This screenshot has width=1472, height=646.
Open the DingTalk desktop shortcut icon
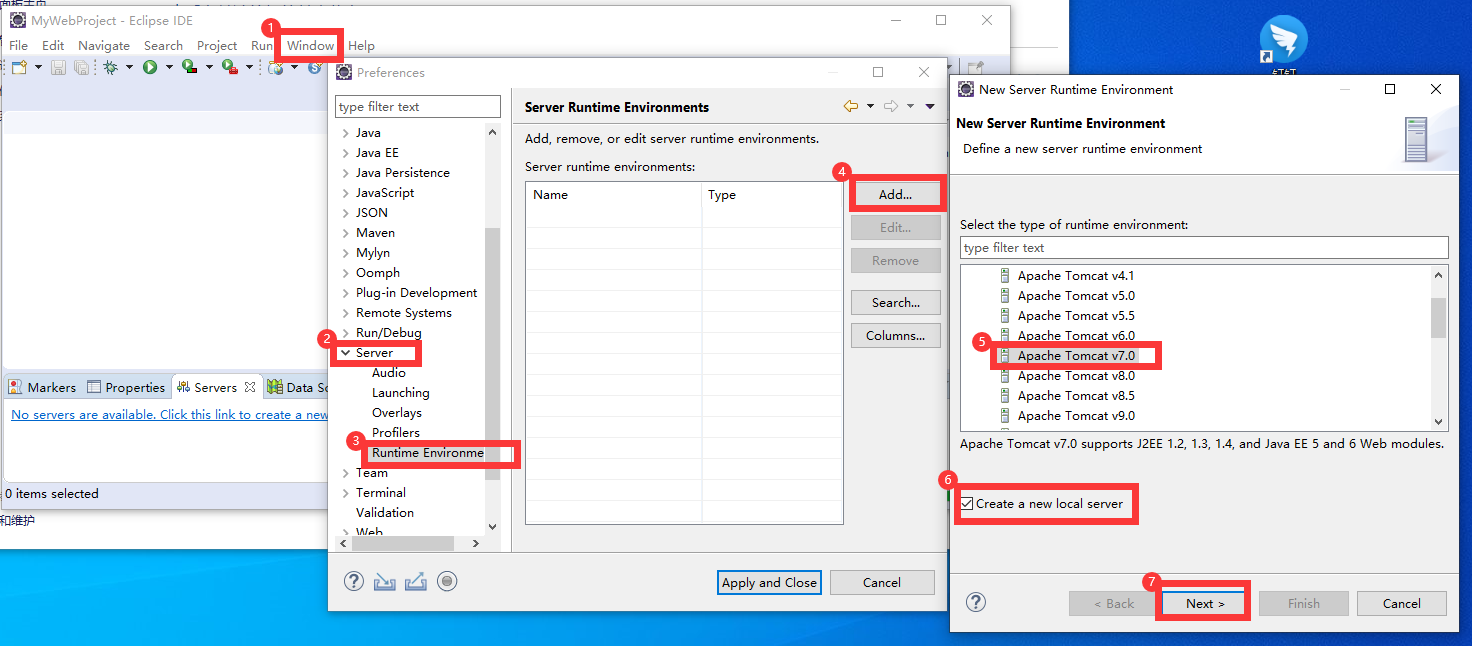tap(1283, 41)
